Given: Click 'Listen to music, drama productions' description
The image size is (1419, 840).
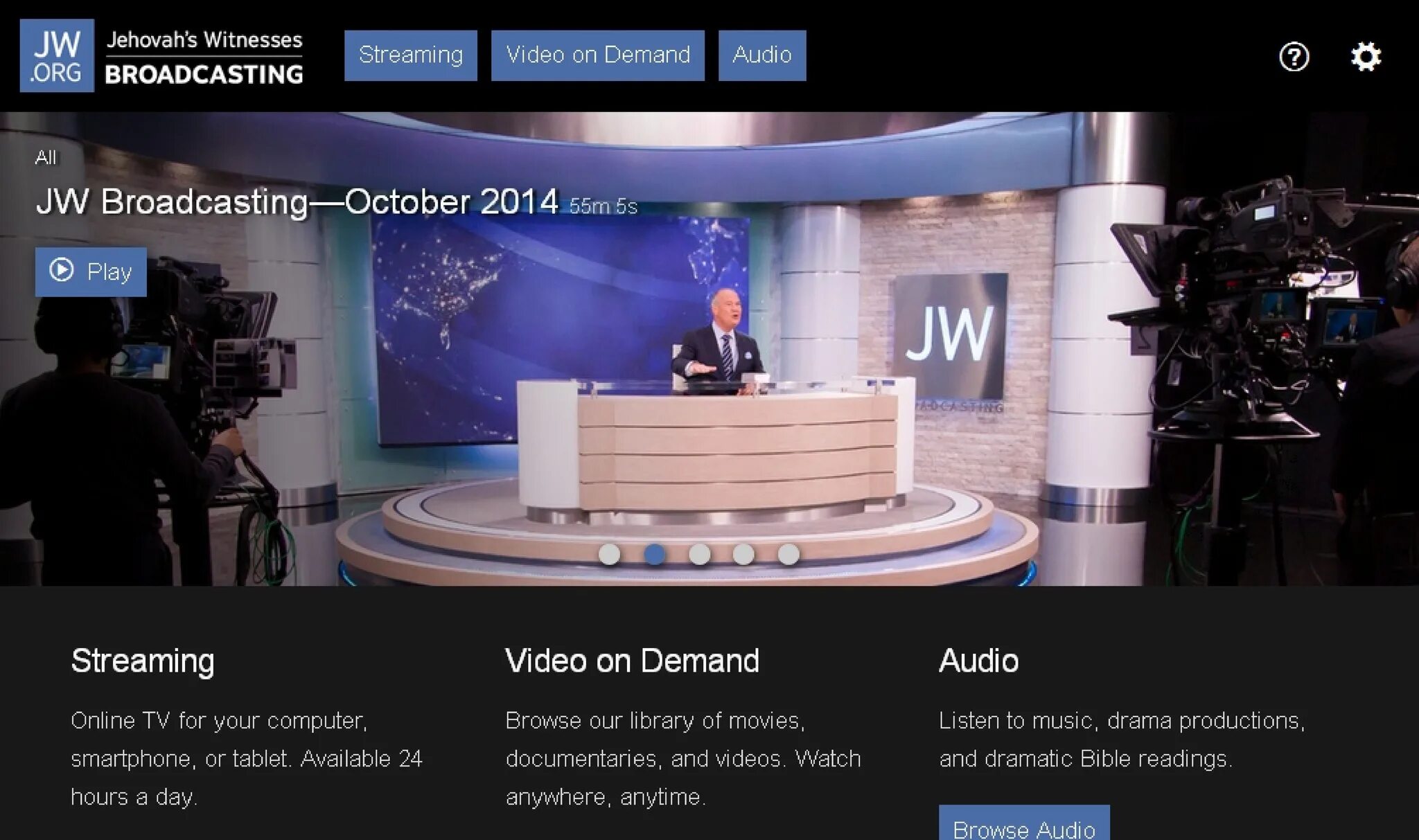Looking at the screenshot, I should [x=1122, y=740].
